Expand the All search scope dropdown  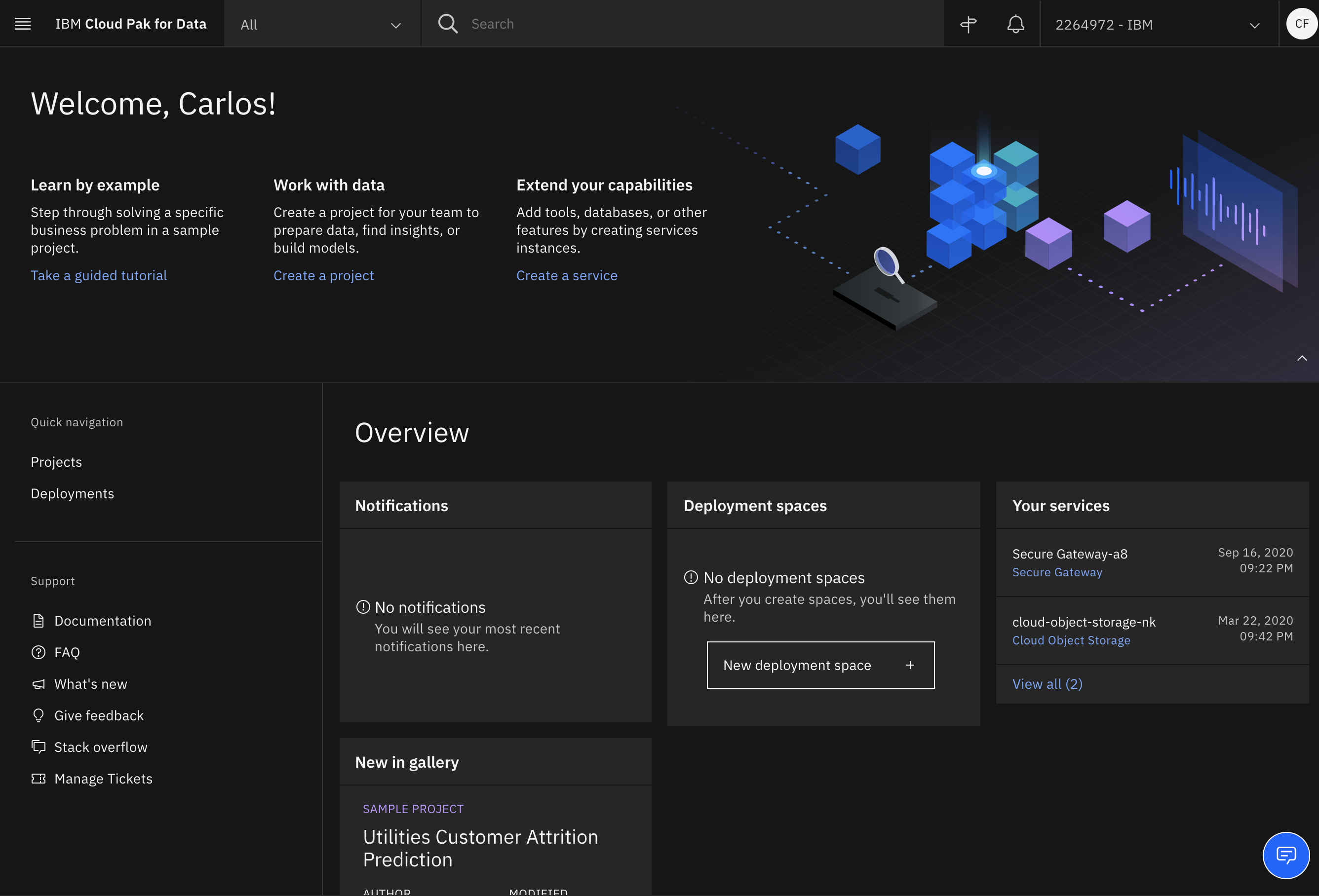pos(322,24)
